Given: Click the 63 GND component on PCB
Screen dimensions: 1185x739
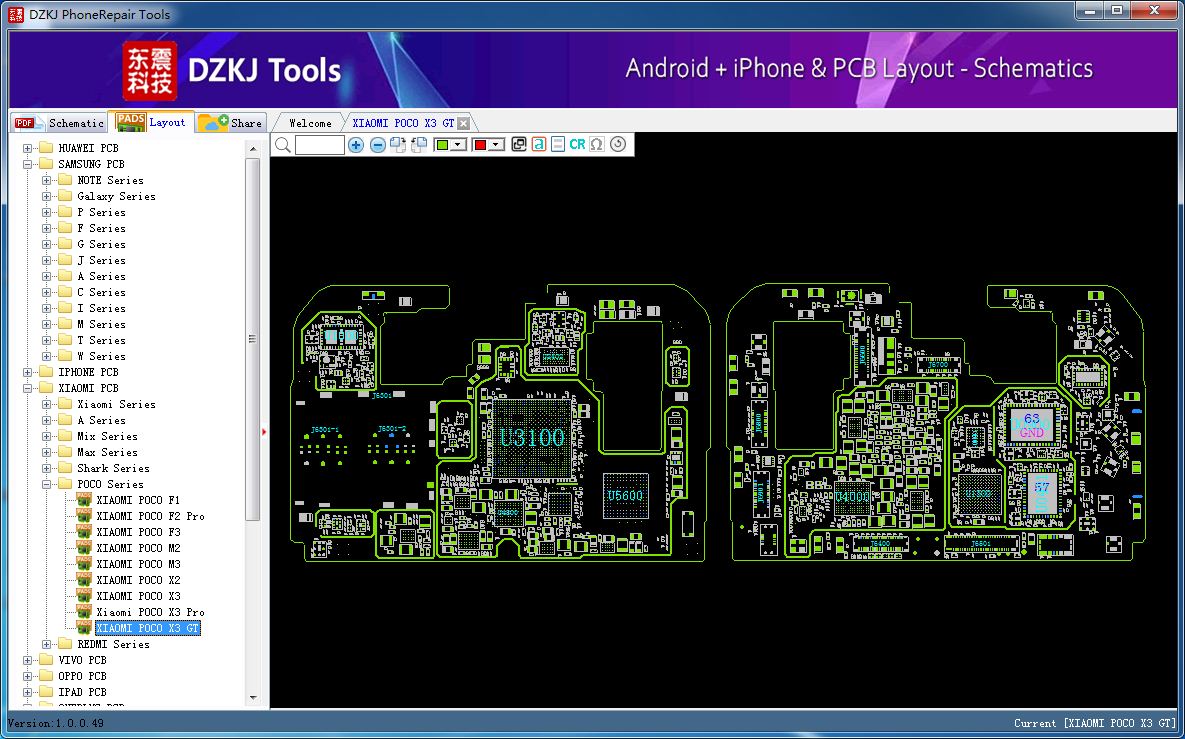Looking at the screenshot, I should [x=1032, y=425].
